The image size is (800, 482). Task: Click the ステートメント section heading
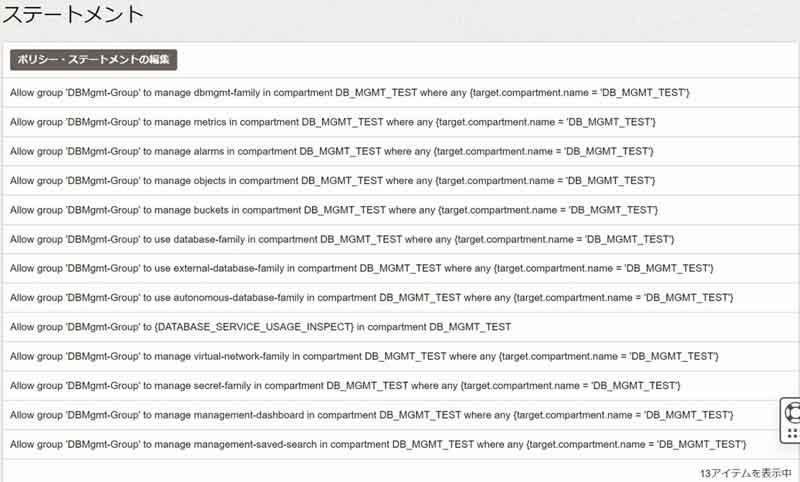[73, 14]
